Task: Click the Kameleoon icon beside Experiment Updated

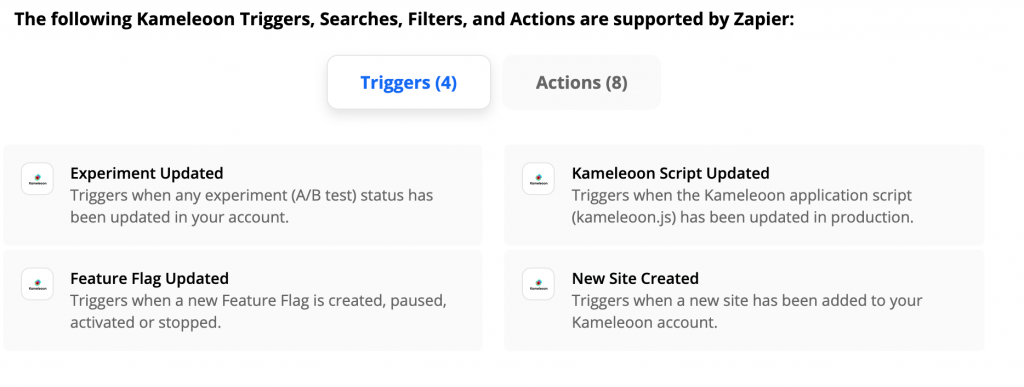Action: click(x=37, y=179)
